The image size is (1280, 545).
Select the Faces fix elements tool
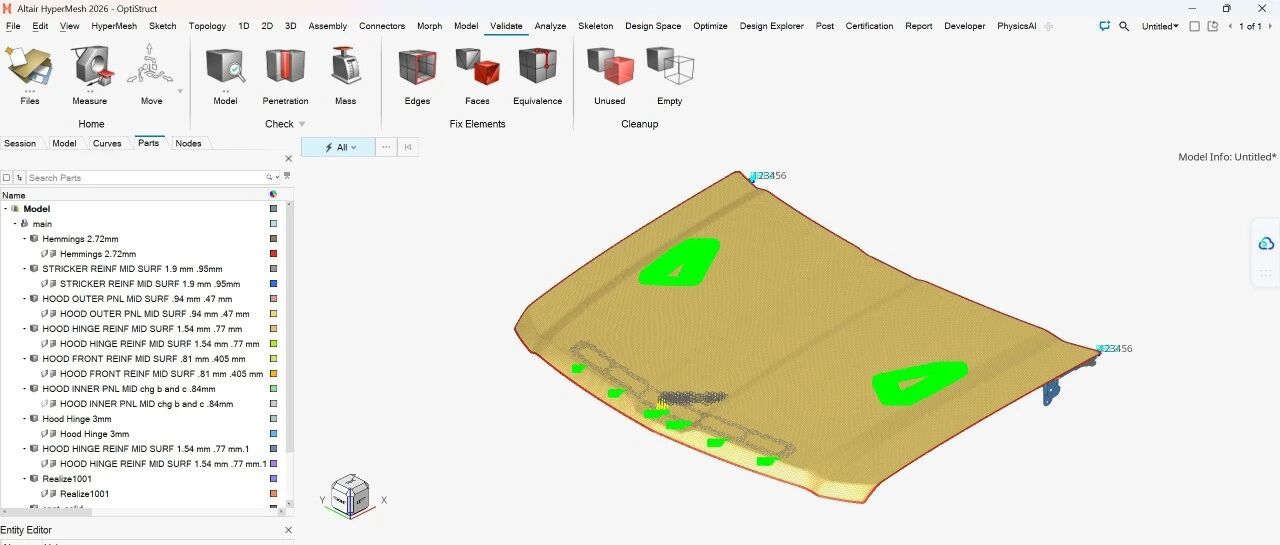[x=477, y=68]
